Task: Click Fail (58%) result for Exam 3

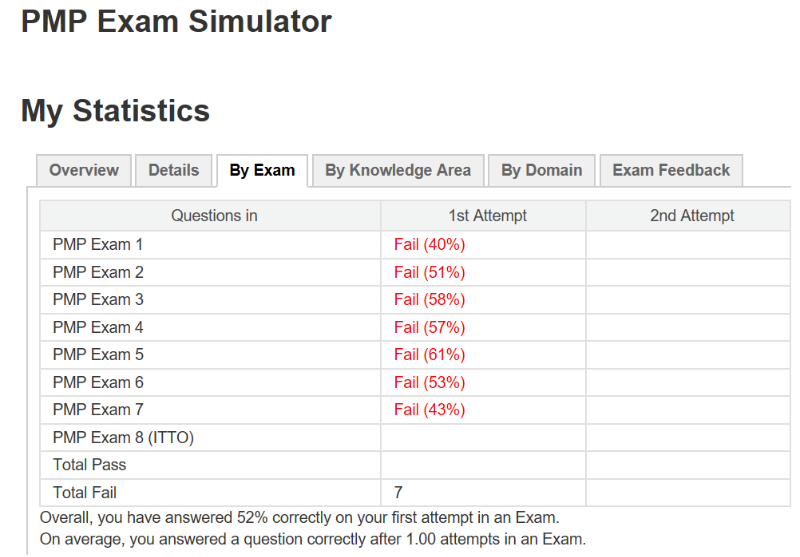Action: (429, 300)
